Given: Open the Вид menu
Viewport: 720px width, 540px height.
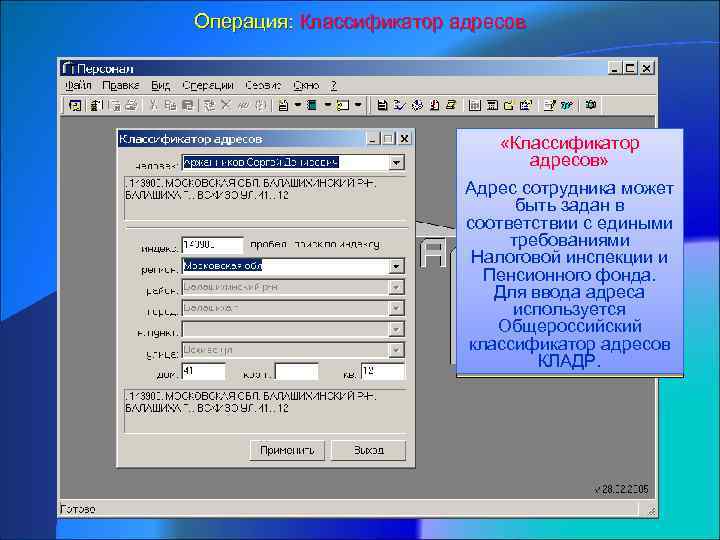Looking at the screenshot, I should click(x=161, y=86).
